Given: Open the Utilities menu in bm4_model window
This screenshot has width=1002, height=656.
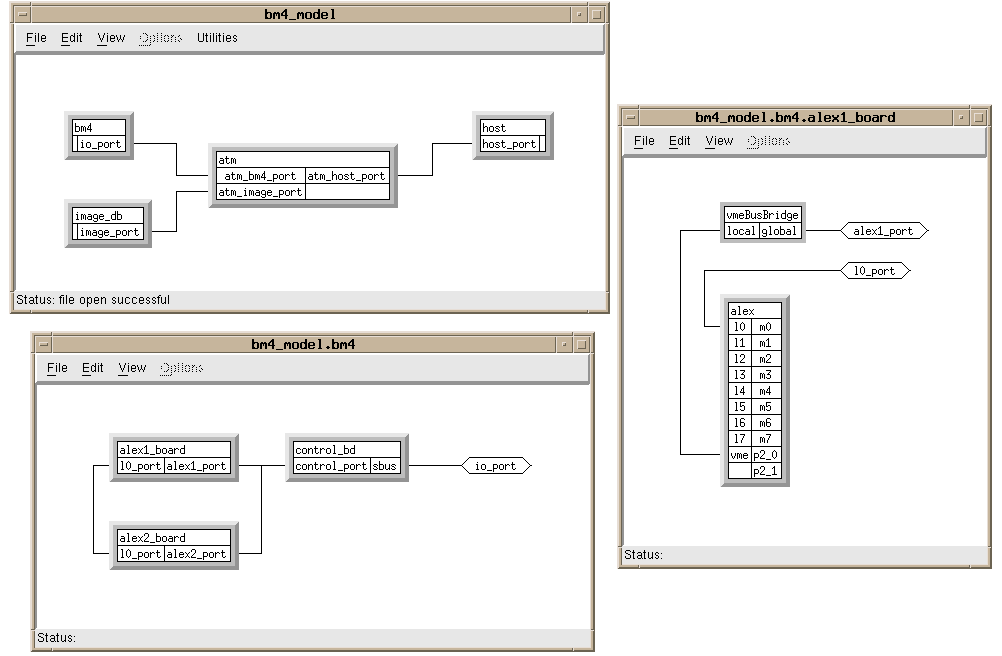Looking at the screenshot, I should pos(217,38).
